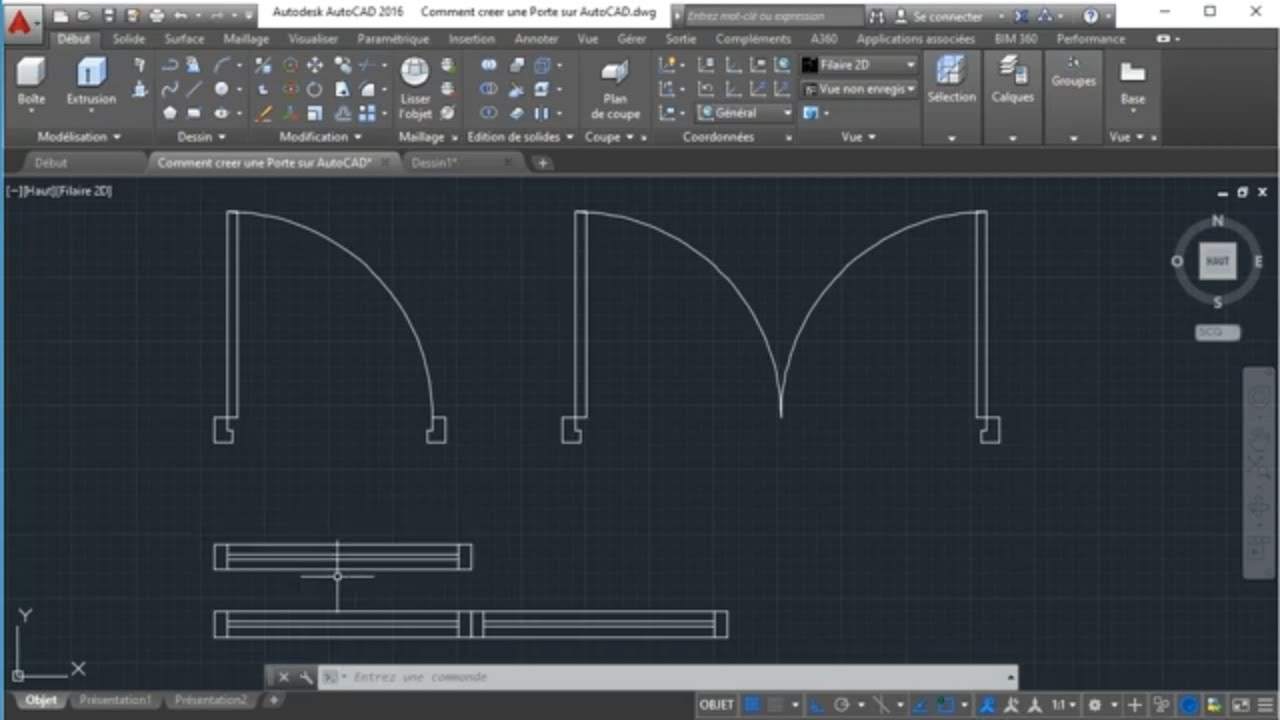The width and height of the screenshot is (1280, 720).
Task: Select the Boîte box tool
Action: (x=31, y=82)
